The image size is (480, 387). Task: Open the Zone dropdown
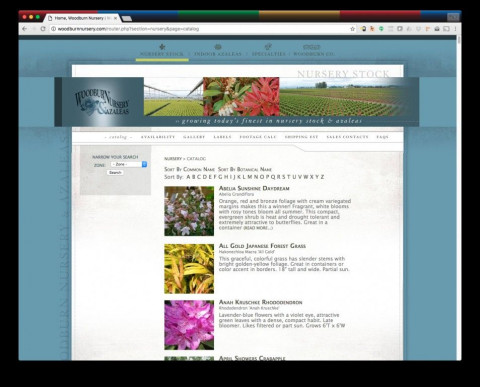point(129,164)
